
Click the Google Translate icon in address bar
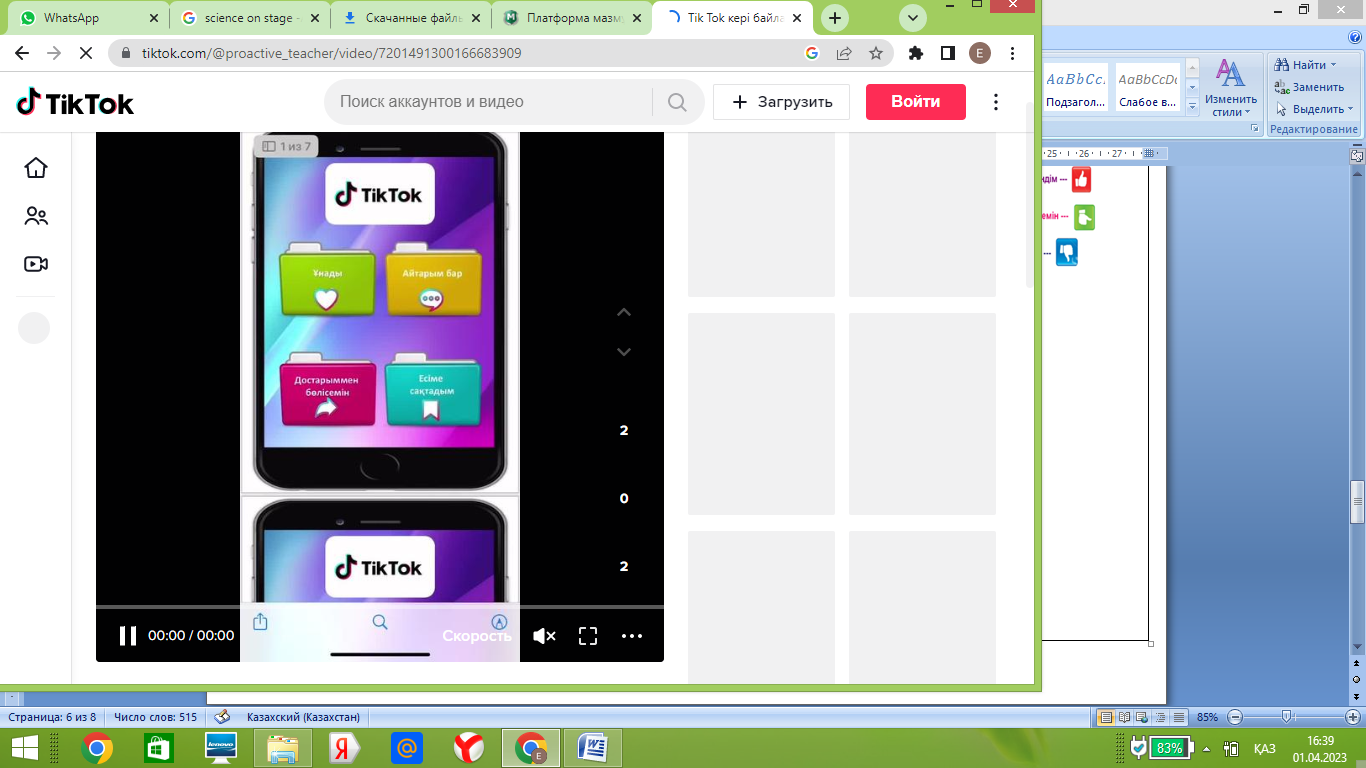[x=812, y=53]
